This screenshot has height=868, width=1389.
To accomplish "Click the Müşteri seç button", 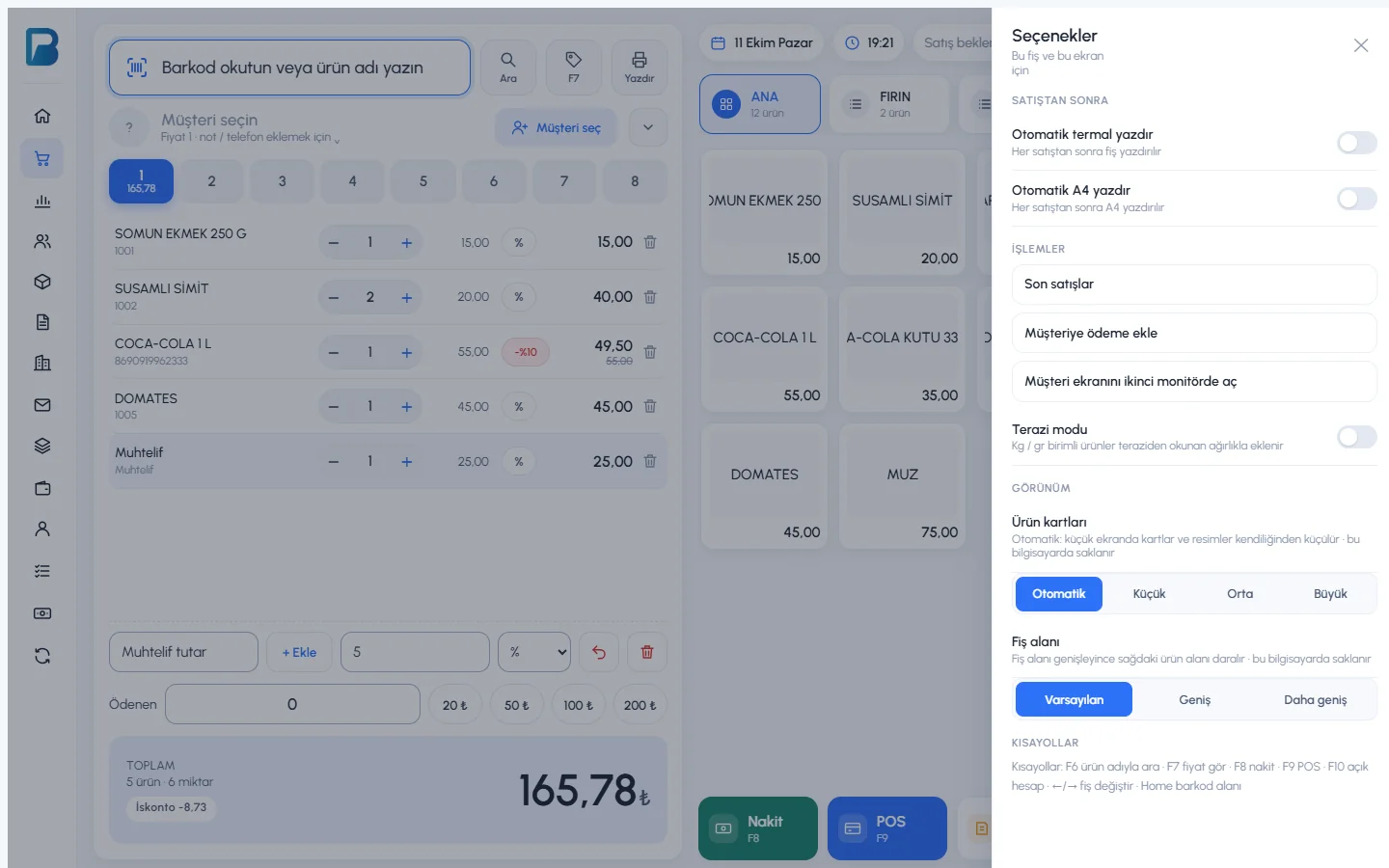I will [x=557, y=127].
